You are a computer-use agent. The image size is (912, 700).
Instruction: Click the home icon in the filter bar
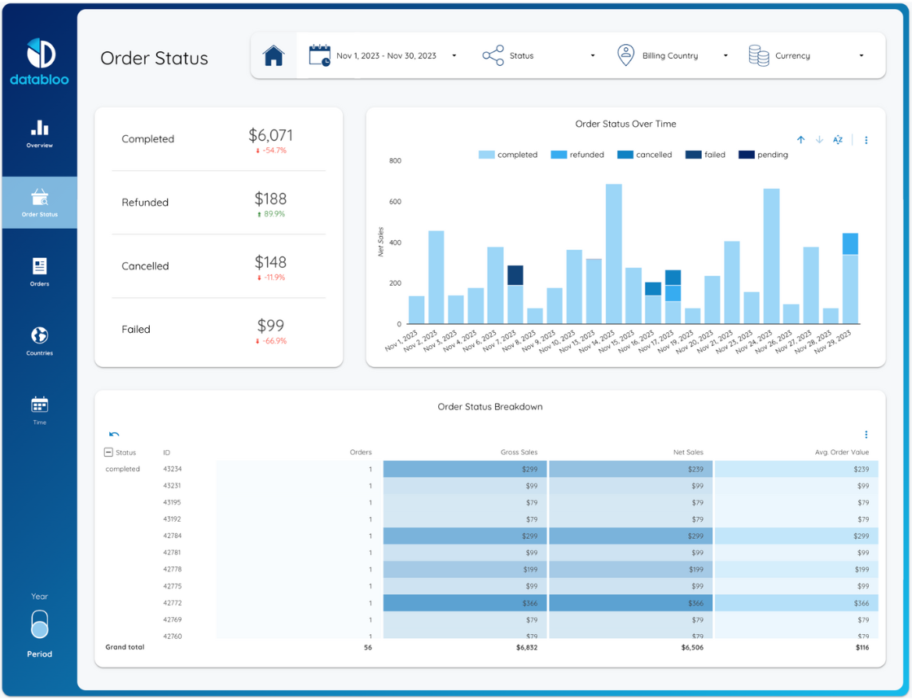tap(274, 55)
